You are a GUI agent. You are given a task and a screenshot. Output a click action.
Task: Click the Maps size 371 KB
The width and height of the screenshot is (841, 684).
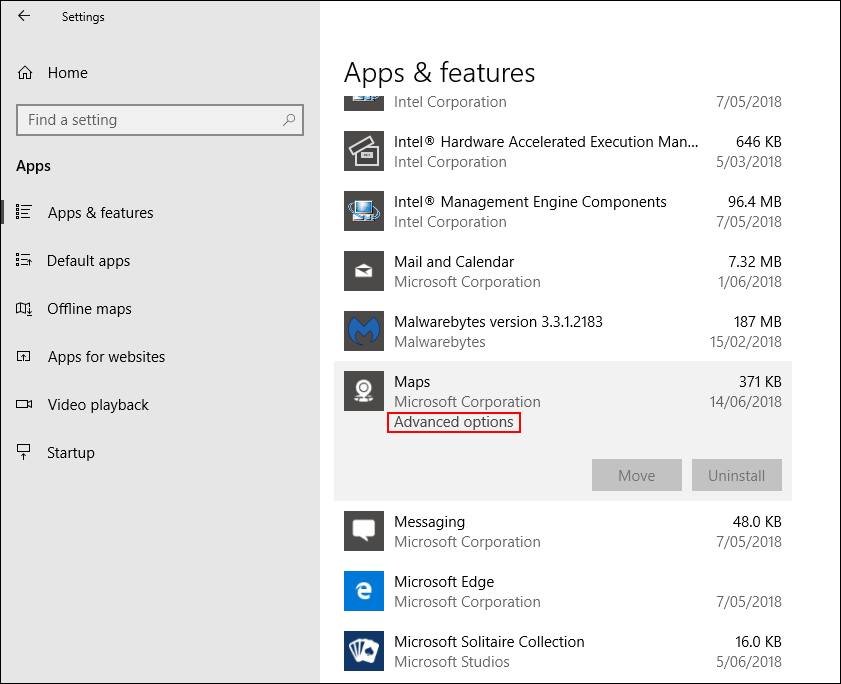[x=760, y=382]
